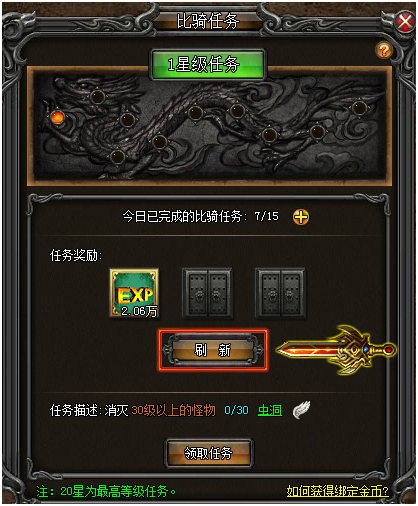
Task: Click the 领取任务 accept task button
Action: pos(209,453)
